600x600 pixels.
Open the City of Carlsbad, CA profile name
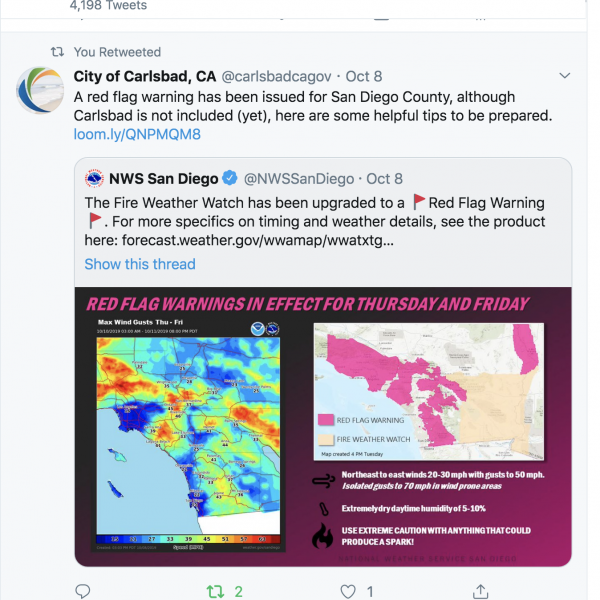pyautogui.click(x=145, y=76)
